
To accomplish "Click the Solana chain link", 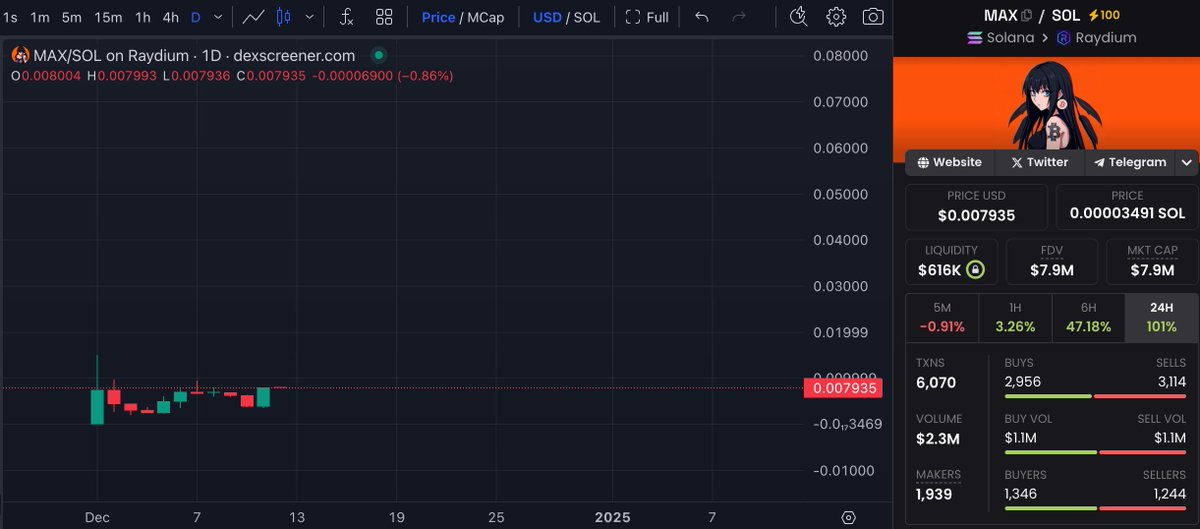I will (x=1001, y=38).
